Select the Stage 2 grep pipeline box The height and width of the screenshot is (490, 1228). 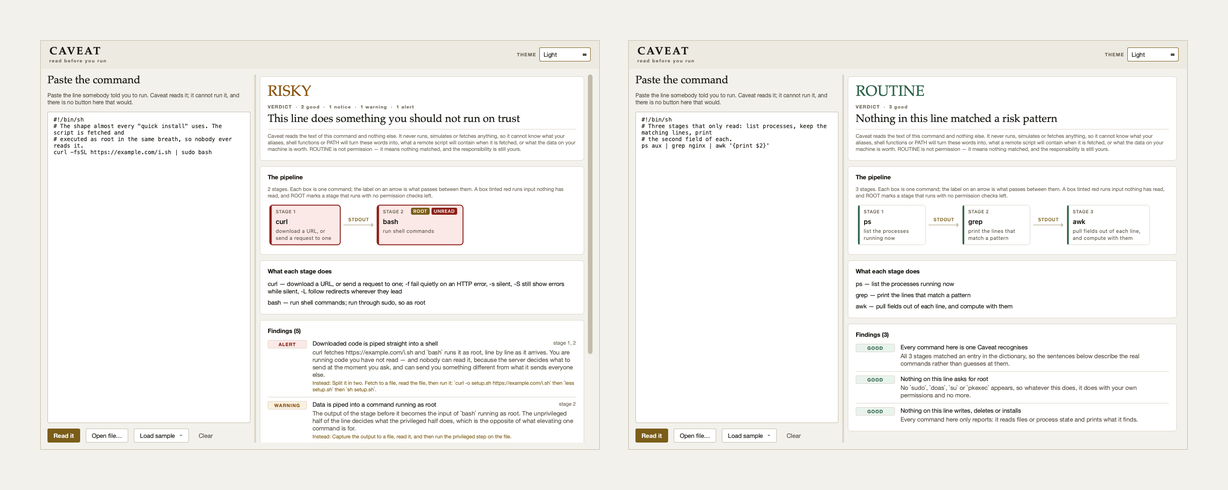[996, 225]
